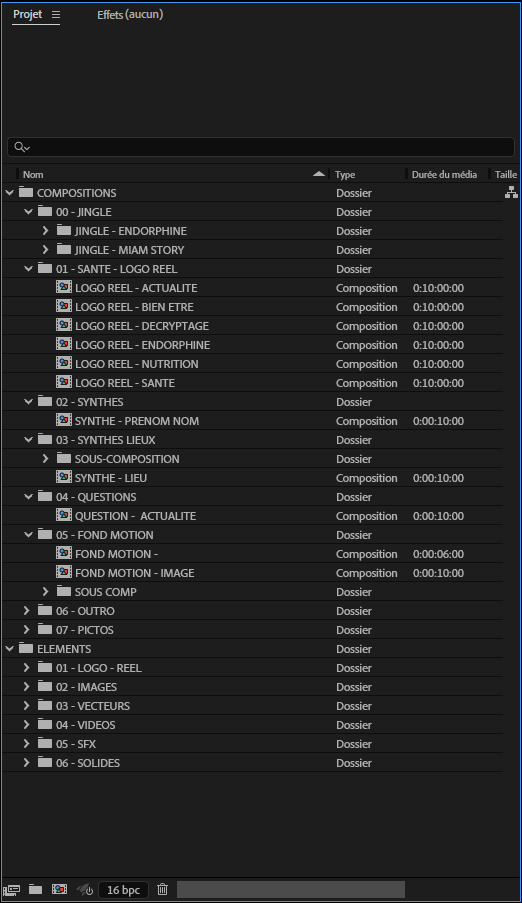Collapse the ELEMENTS folder
The image size is (522, 903).
point(9,649)
